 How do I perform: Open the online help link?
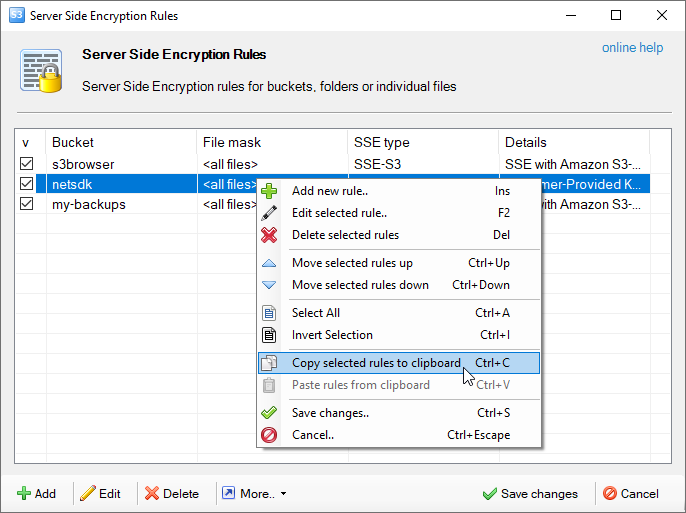(x=632, y=47)
